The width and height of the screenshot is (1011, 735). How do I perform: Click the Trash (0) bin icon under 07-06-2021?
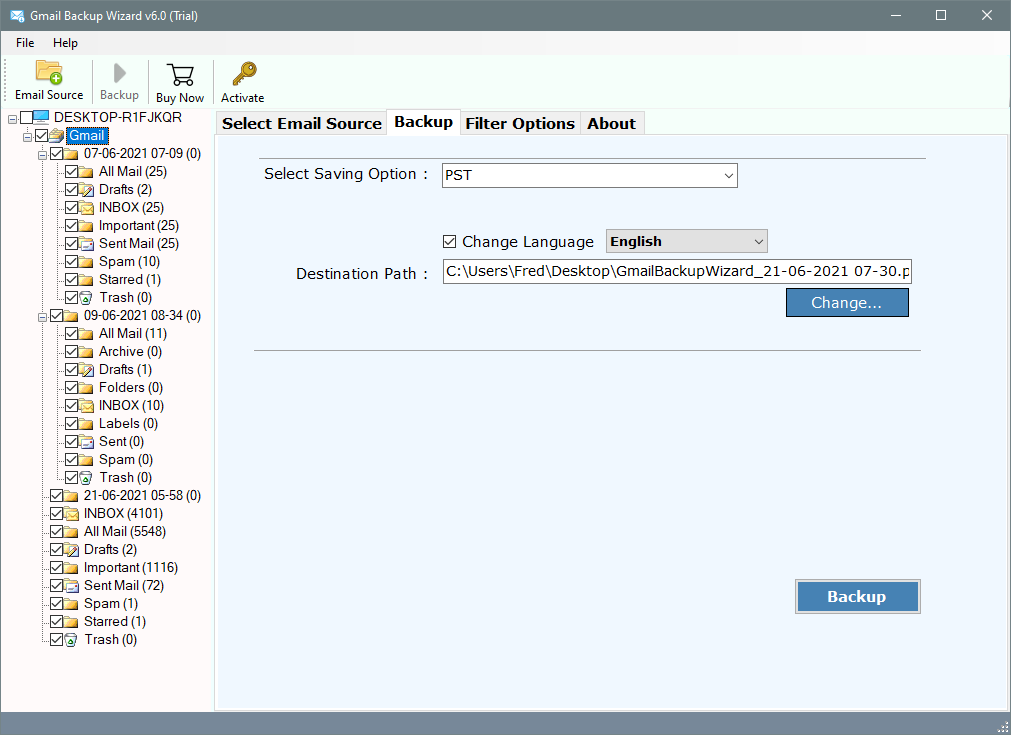click(86, 298)
